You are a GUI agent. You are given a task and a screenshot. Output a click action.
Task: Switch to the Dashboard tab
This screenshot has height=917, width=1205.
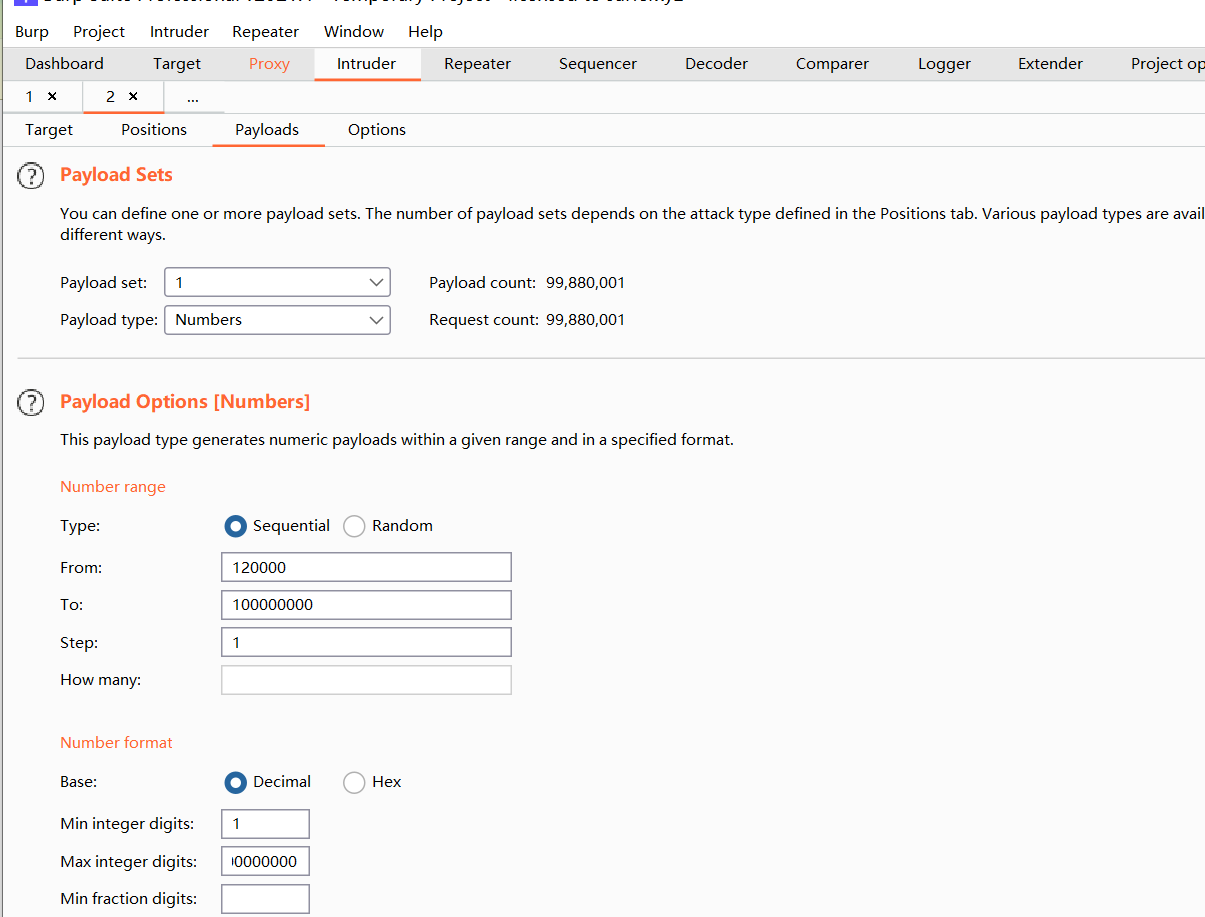point(64,64)
